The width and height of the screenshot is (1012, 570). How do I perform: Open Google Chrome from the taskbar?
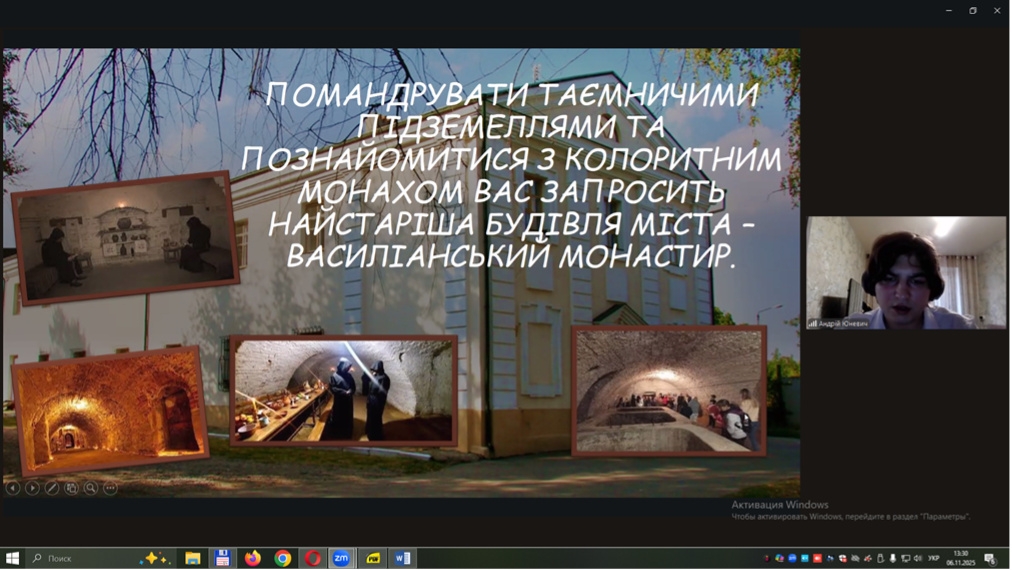[x=283, y=558]
